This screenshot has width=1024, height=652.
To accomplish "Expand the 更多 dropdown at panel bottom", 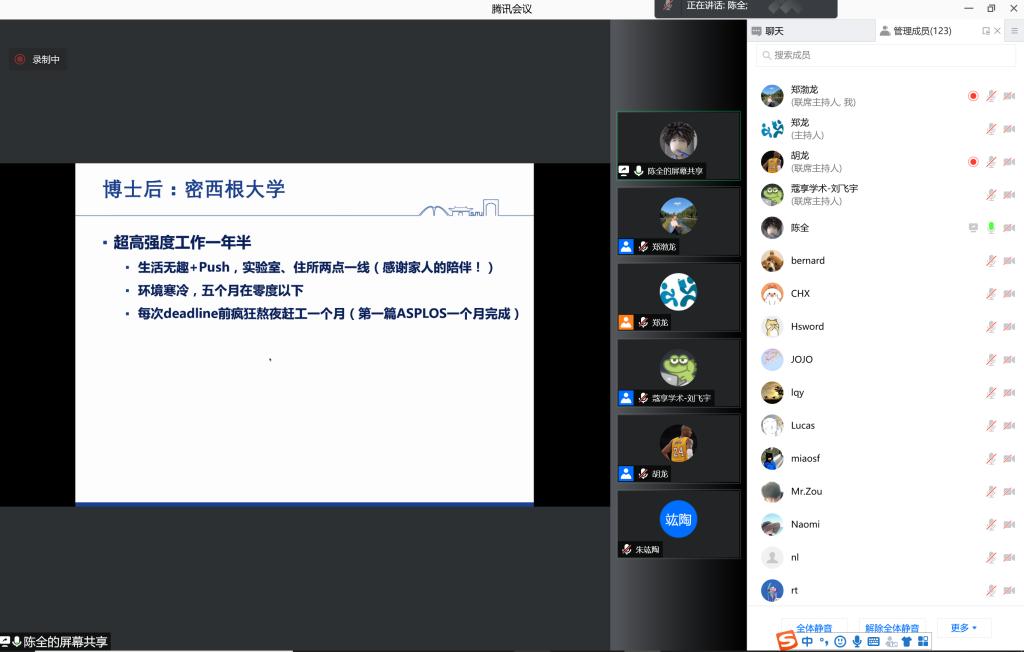I will pyautogui.click(x=965, y=628).
